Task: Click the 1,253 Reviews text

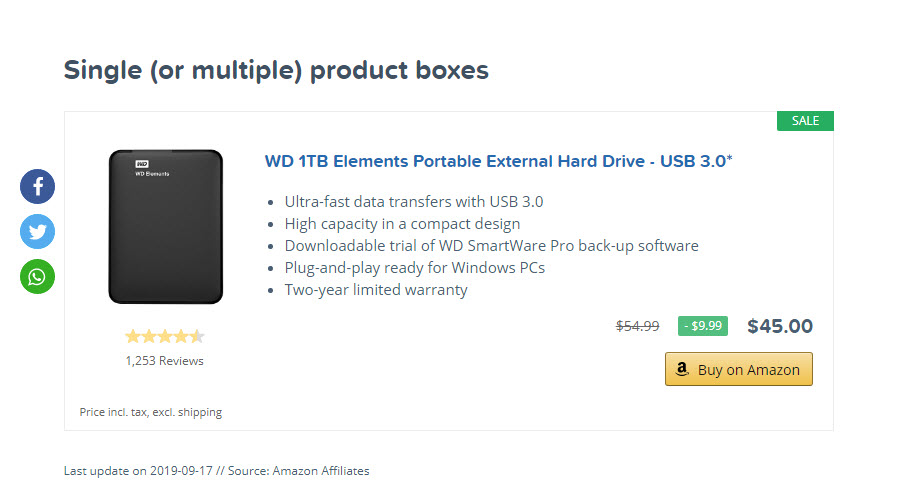Action: [x=165, y=361]
